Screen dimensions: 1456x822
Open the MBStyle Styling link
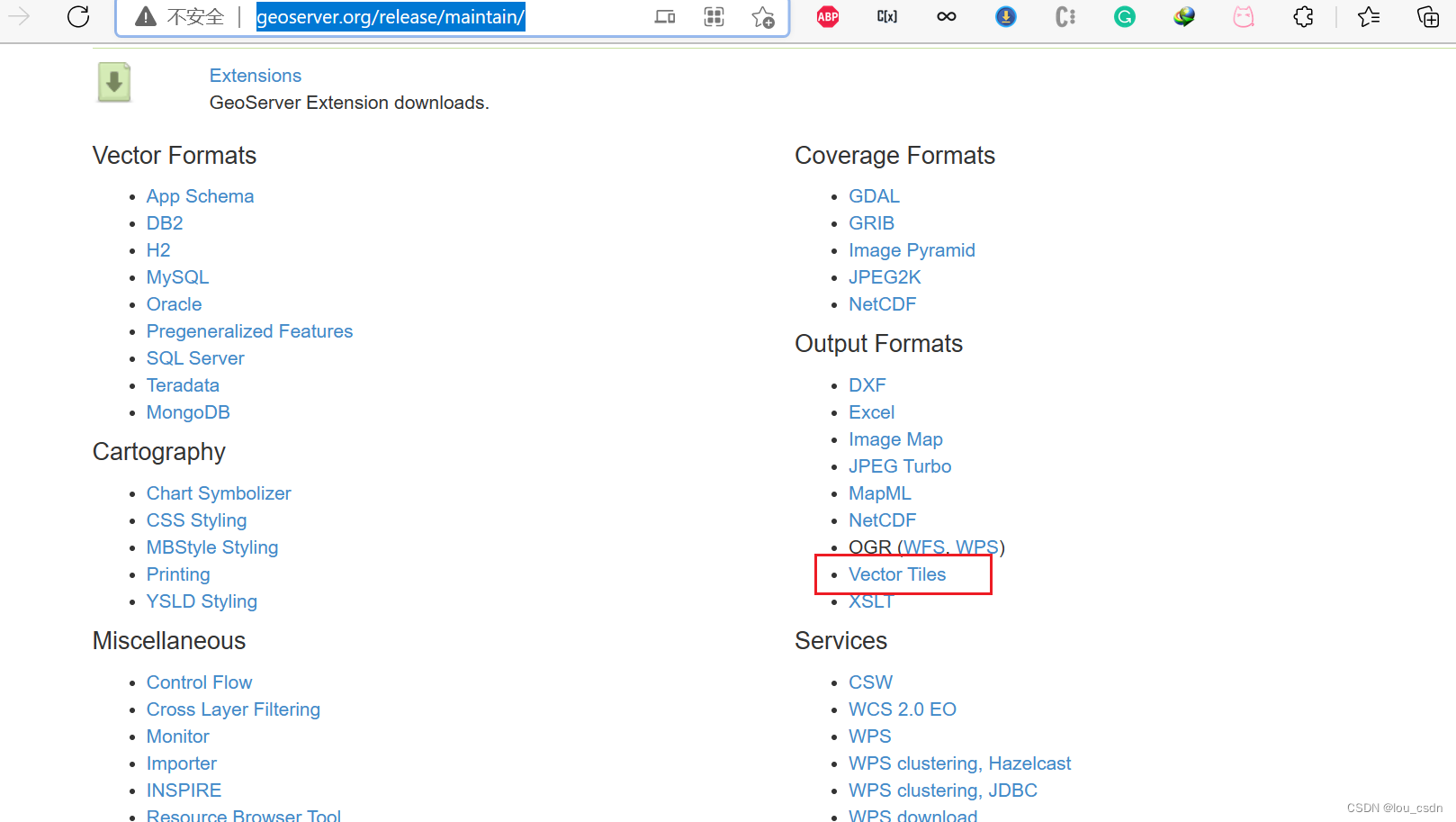pos(212,547)
